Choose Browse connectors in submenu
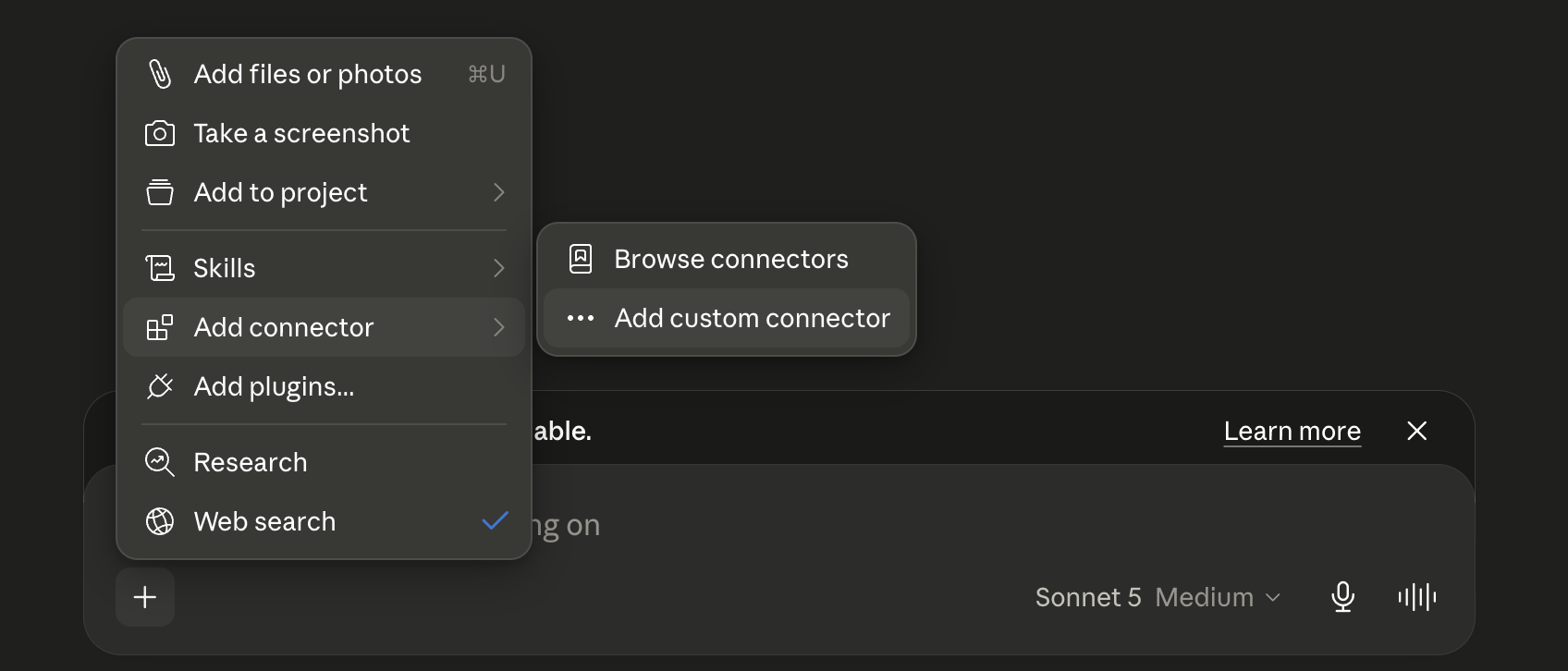 (x=727, y=259)
